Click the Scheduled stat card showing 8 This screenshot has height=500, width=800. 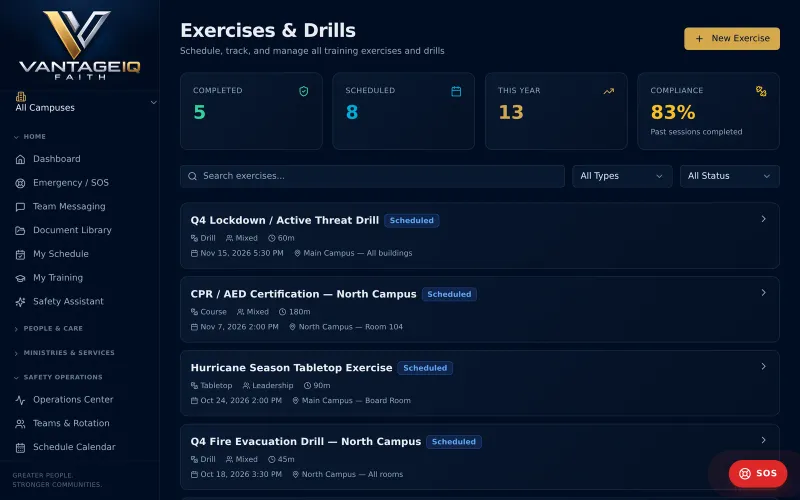click(x=404, y=111)
